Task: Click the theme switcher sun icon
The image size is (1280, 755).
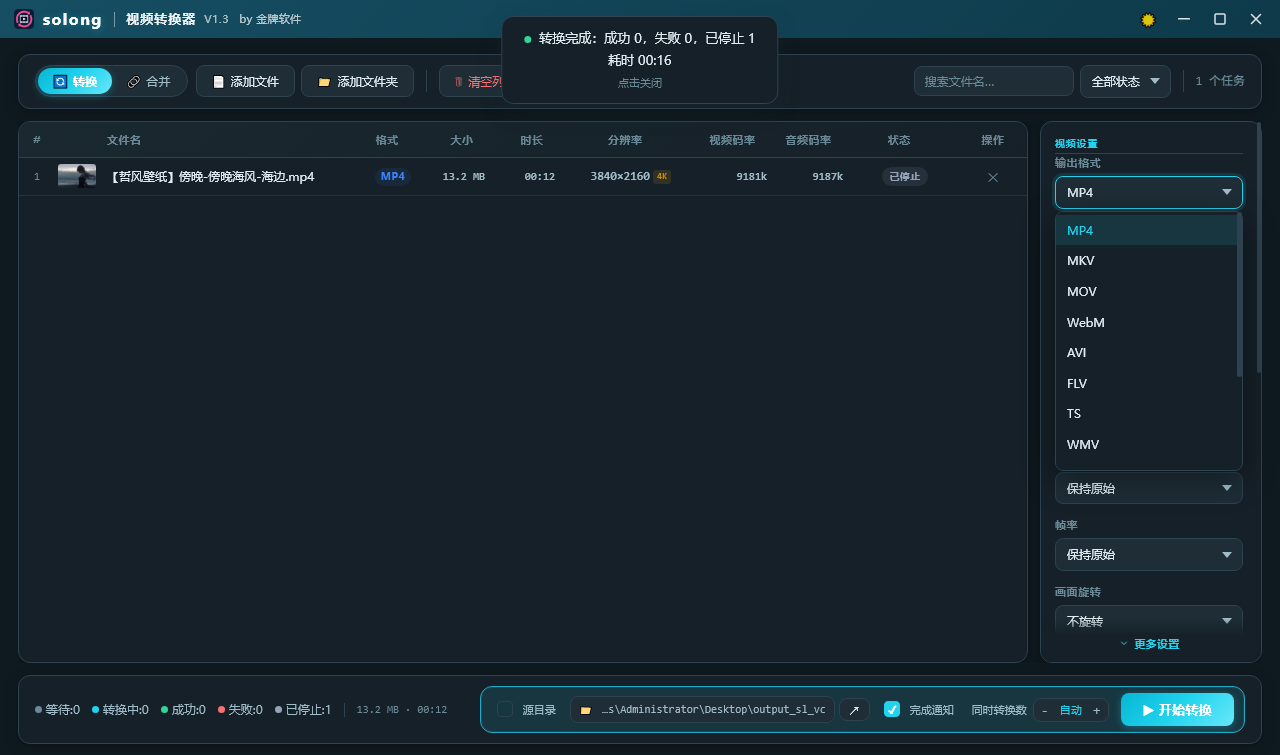Action: click(x=1147, y=19)
